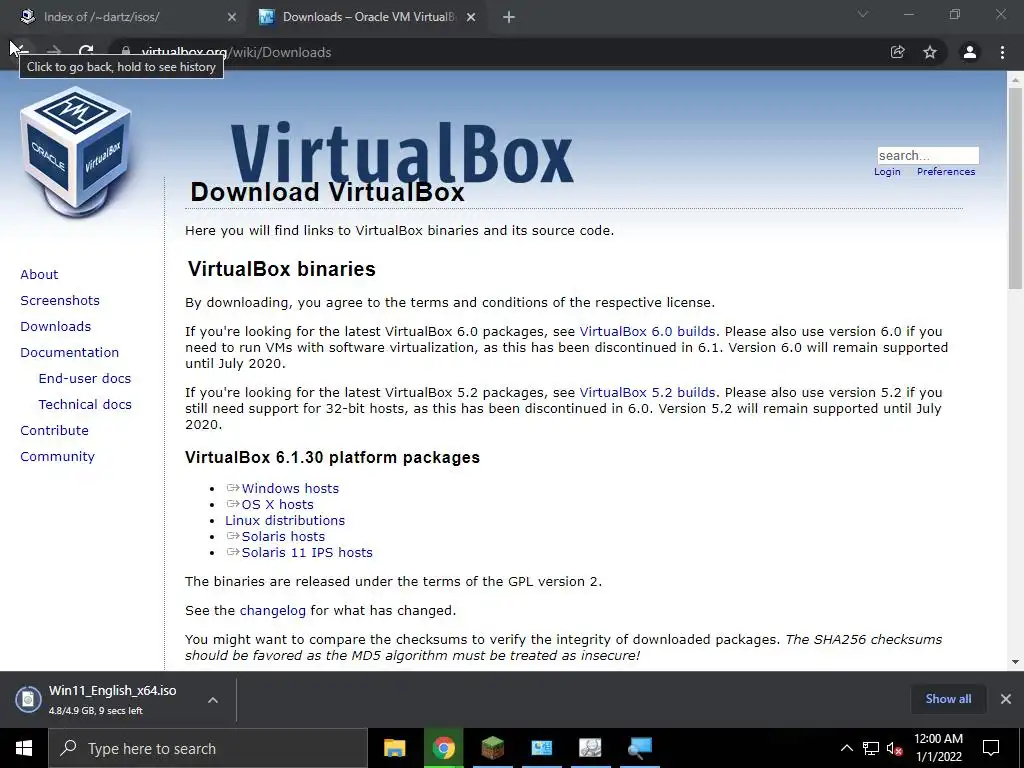Open Documentation in the sidebar
The height and width of the screenshot is (768, 1024).
[69, 353]
